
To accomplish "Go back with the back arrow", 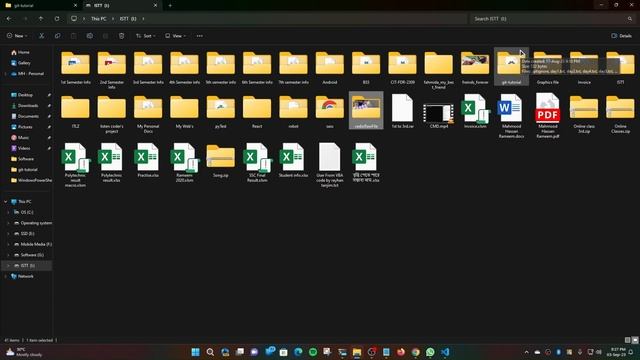I will coord(9,19).
